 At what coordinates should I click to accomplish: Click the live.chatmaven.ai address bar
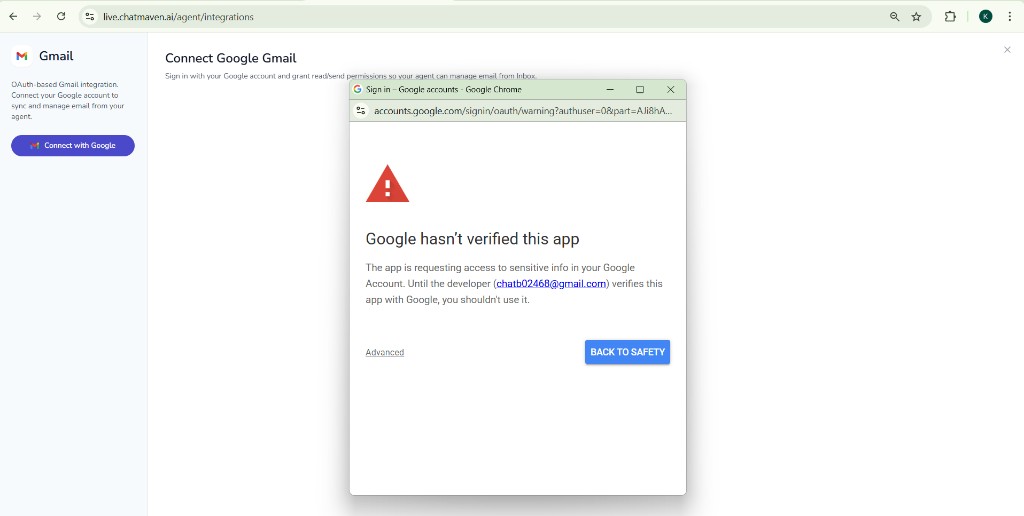(178, 17)
